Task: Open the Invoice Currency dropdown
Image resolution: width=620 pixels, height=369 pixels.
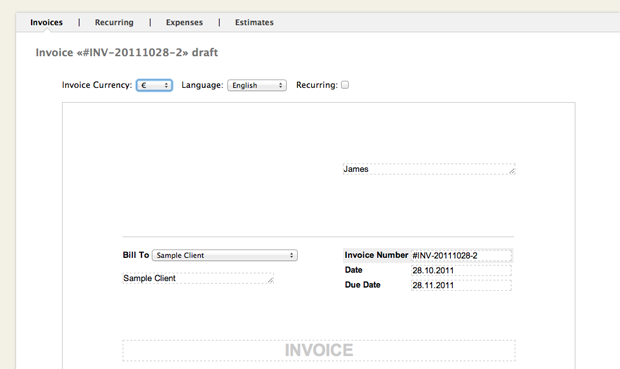Action: [154, 85]
